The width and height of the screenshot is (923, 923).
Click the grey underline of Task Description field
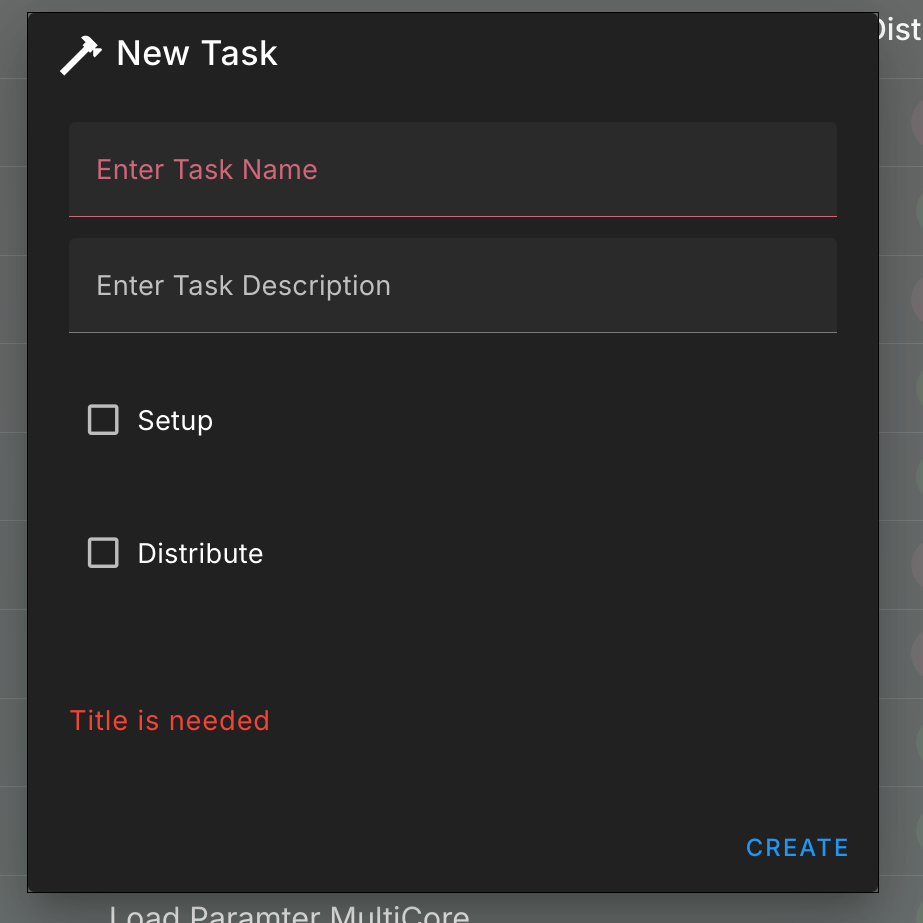453,332
